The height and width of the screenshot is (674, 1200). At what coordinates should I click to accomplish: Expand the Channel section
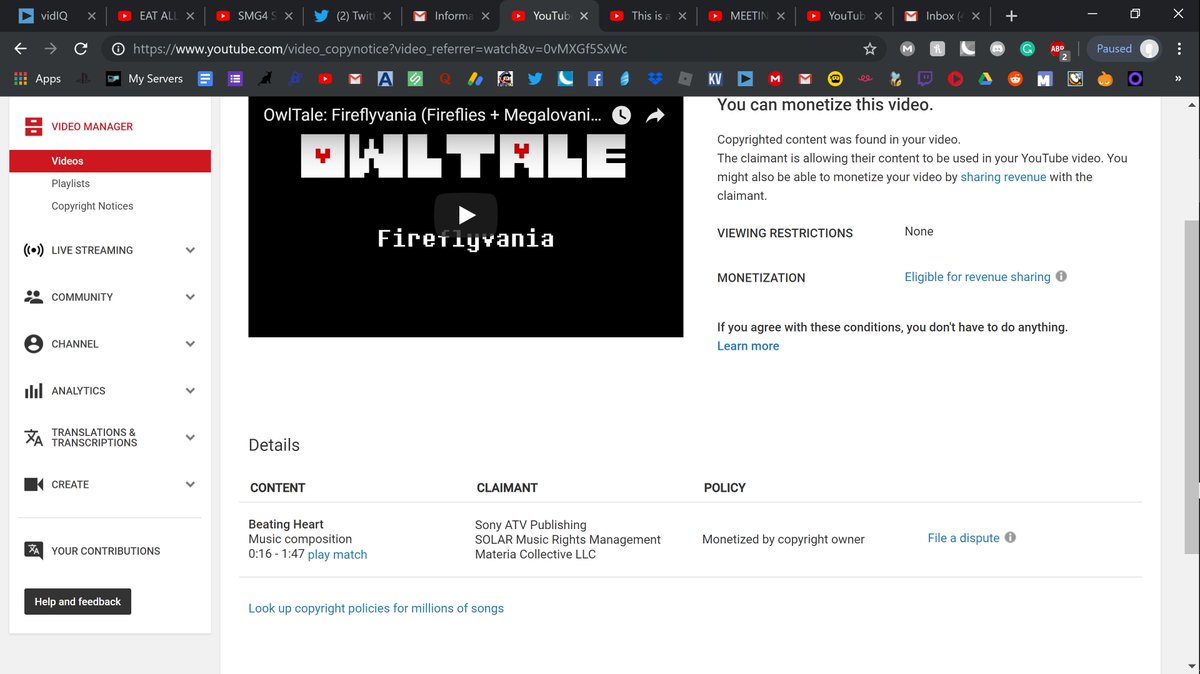[190, 344]
